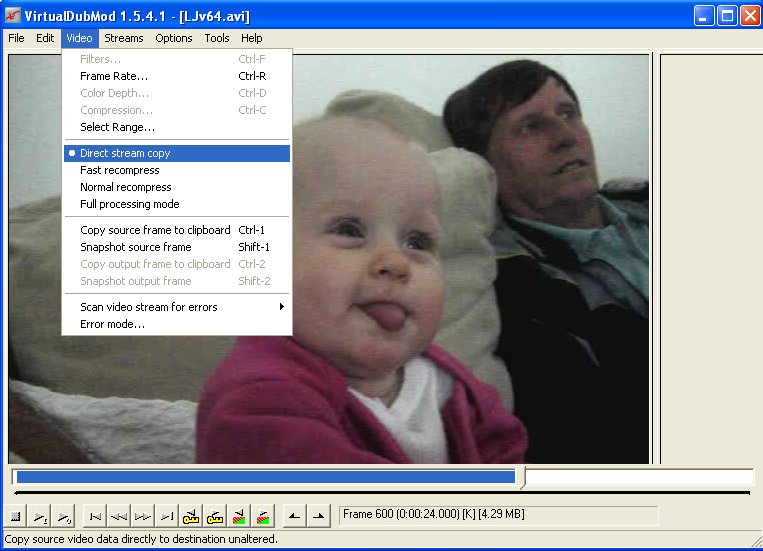Jump to the end of video
The image size is (763, 551).
[x=166, y=516]
